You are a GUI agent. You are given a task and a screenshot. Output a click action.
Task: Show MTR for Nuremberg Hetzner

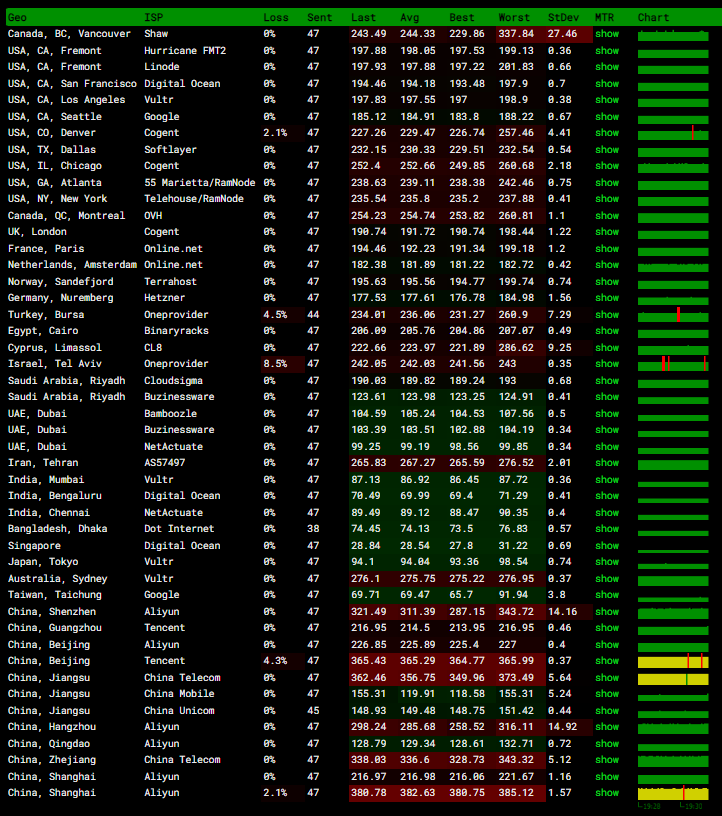click(x=607, y=298)
